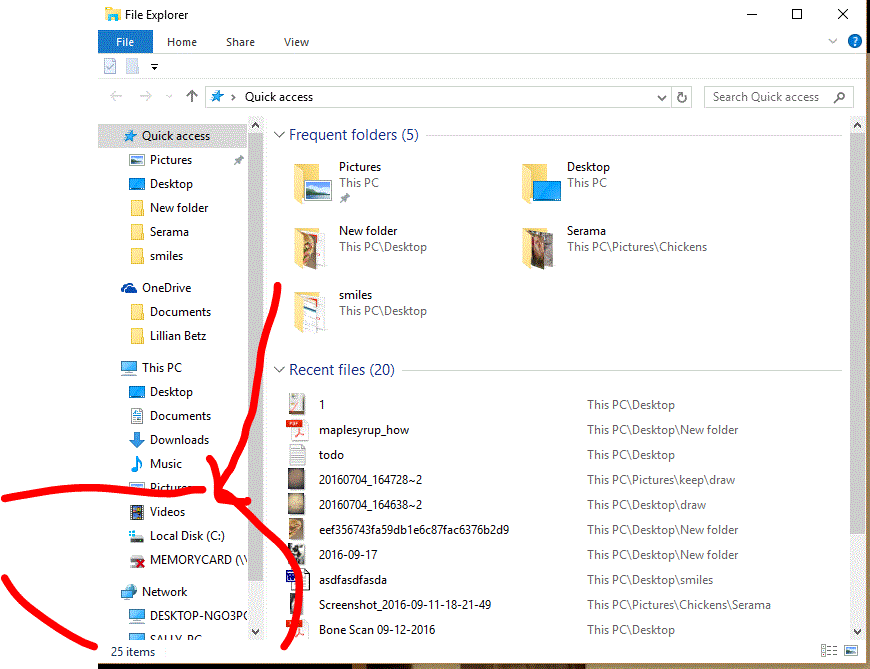Image resolution: width=870 pixels, height=669 pixels.
Task: Click the Refresh button beside address bar
Action: pyautogui.click(x=682, y=98)
